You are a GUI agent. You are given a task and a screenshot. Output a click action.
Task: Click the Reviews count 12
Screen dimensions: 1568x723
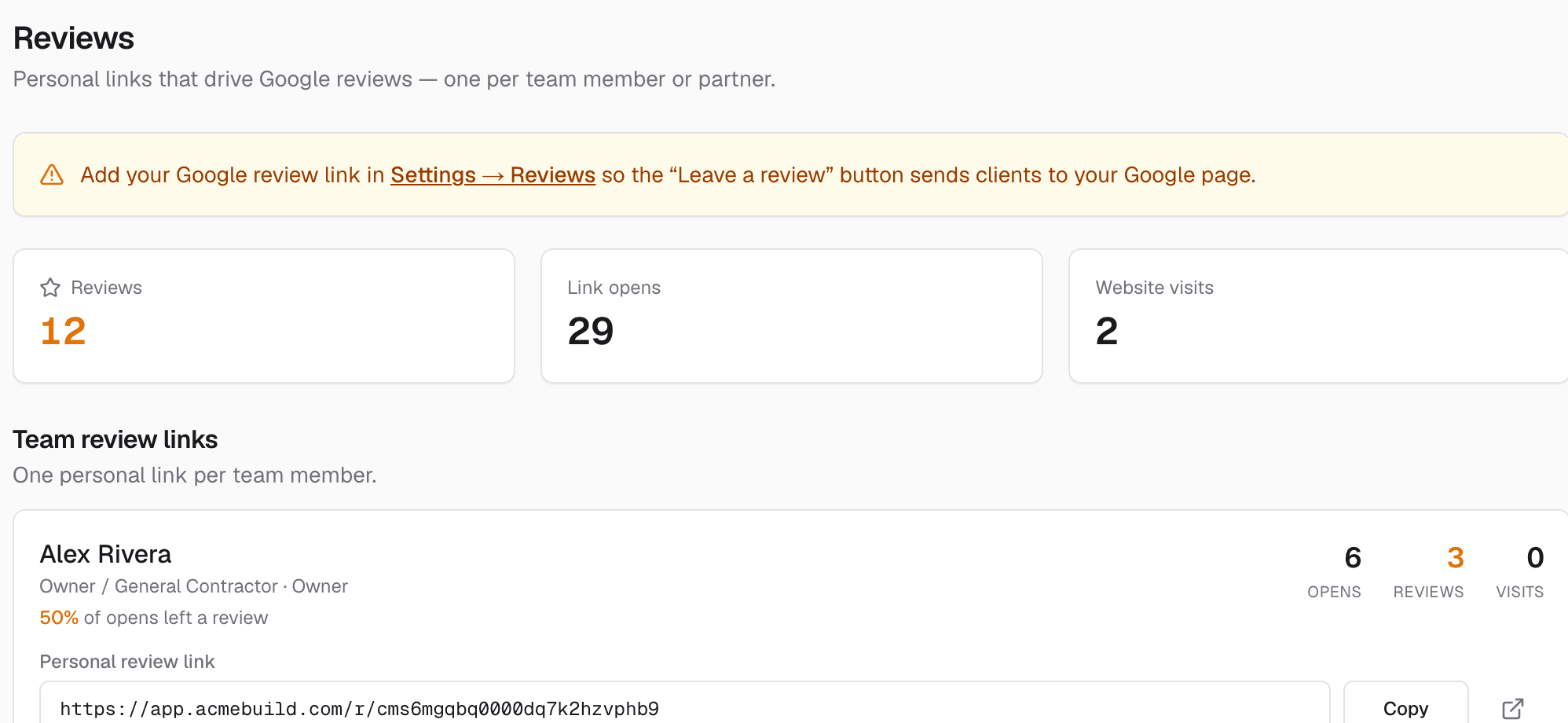click(63, 331)
